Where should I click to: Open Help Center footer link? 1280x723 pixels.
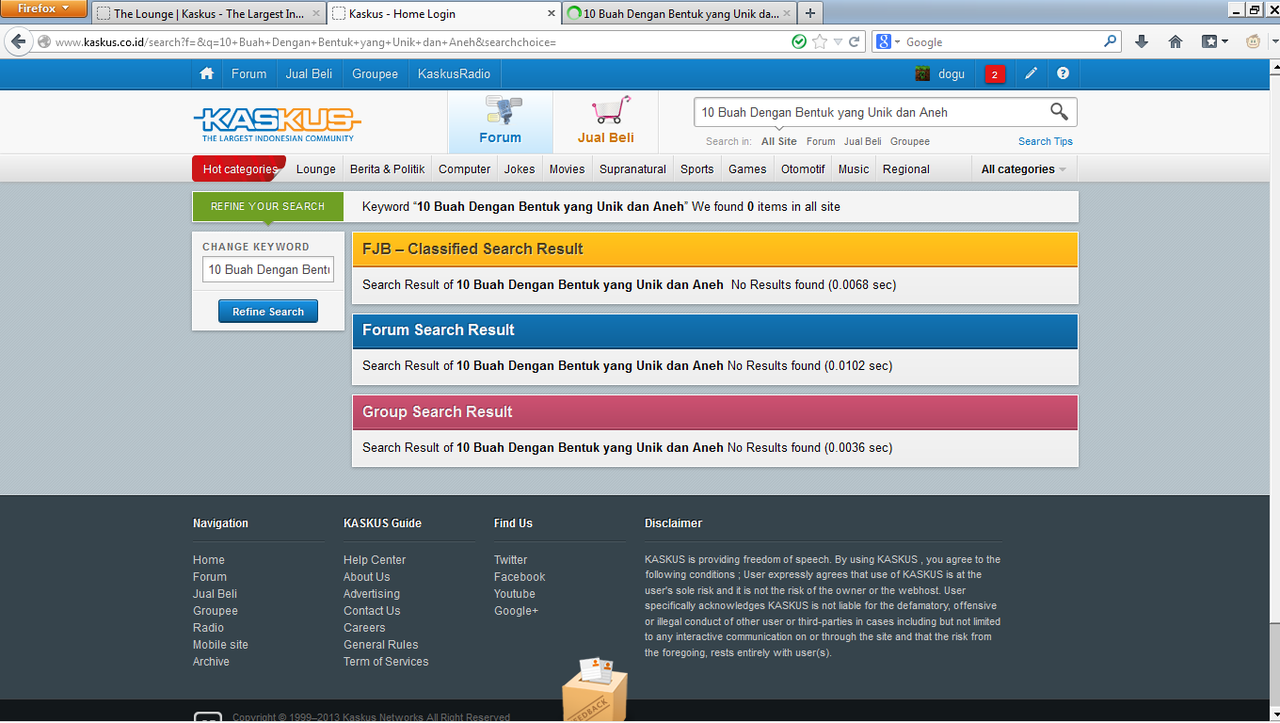tap(375, 560)
